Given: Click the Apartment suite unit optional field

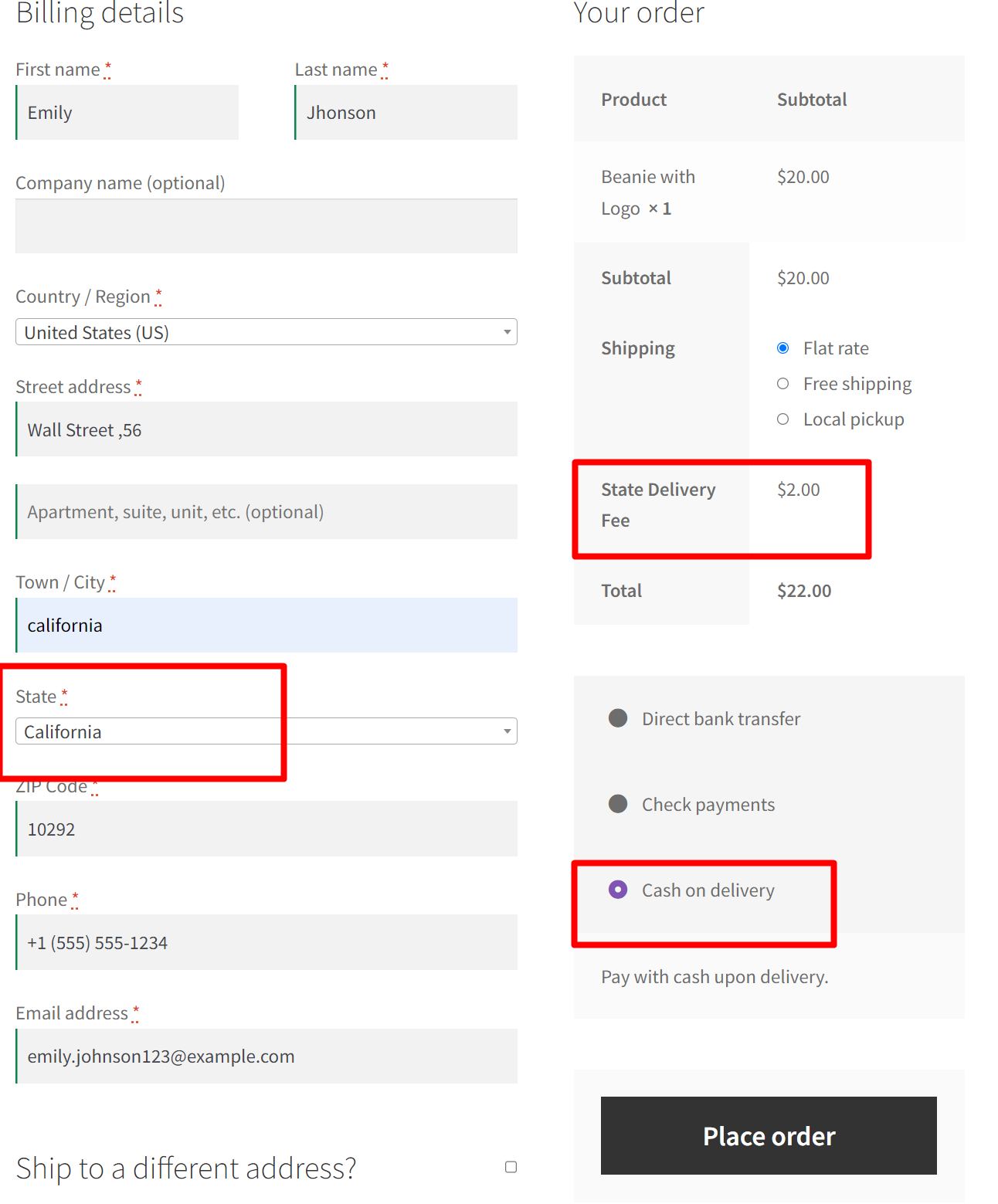Looking at the screenshot, I should click(266, 511).
